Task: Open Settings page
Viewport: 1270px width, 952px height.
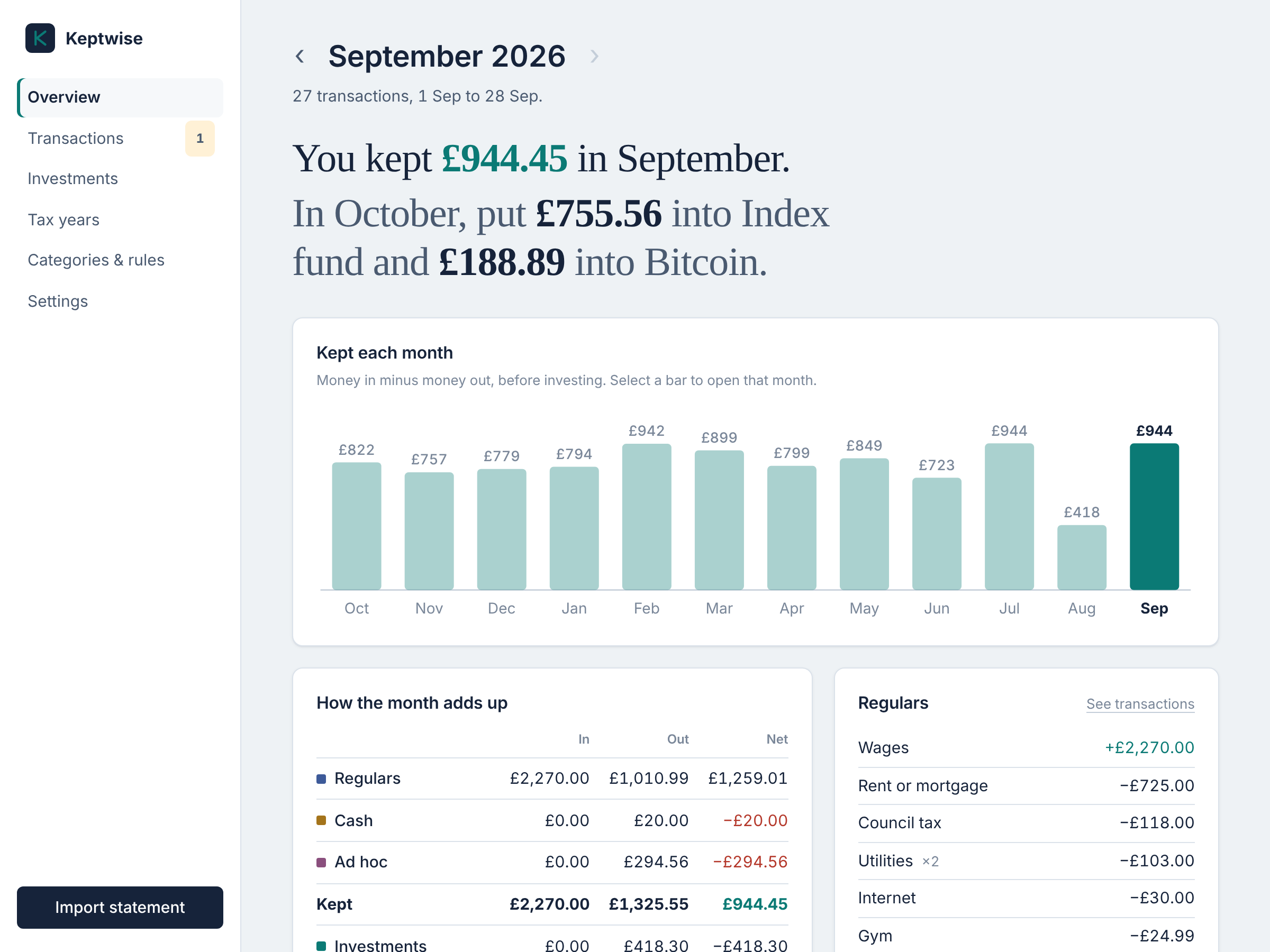Action: pos(120,301)
